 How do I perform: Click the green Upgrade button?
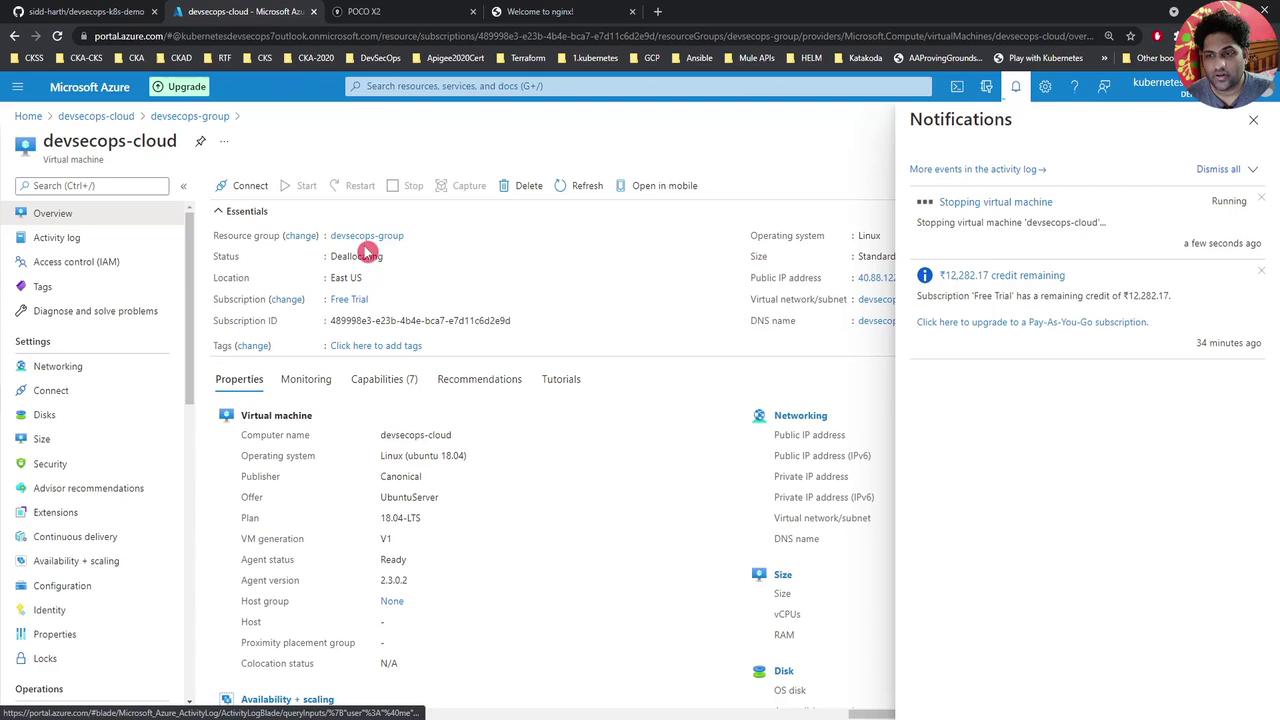[179, 87]
